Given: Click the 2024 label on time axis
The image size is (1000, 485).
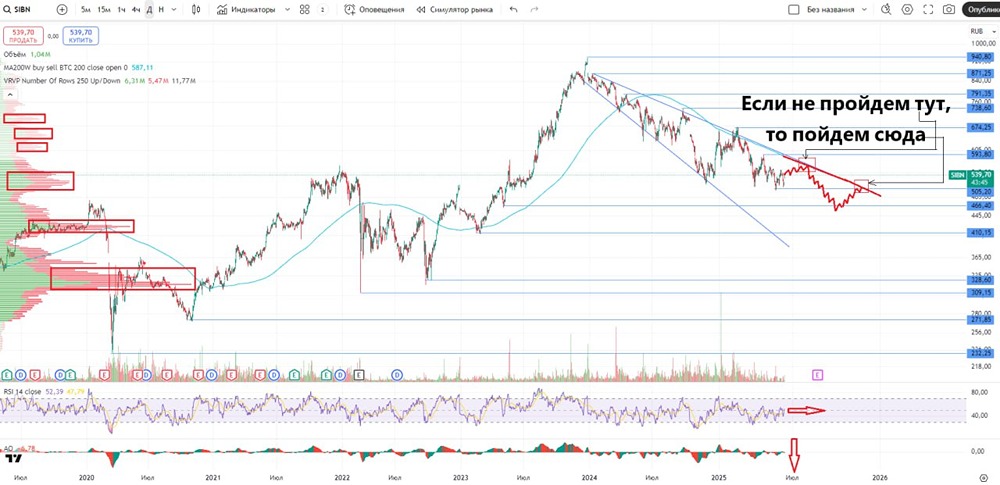Looking at the screenshot, I should (589, 476).
